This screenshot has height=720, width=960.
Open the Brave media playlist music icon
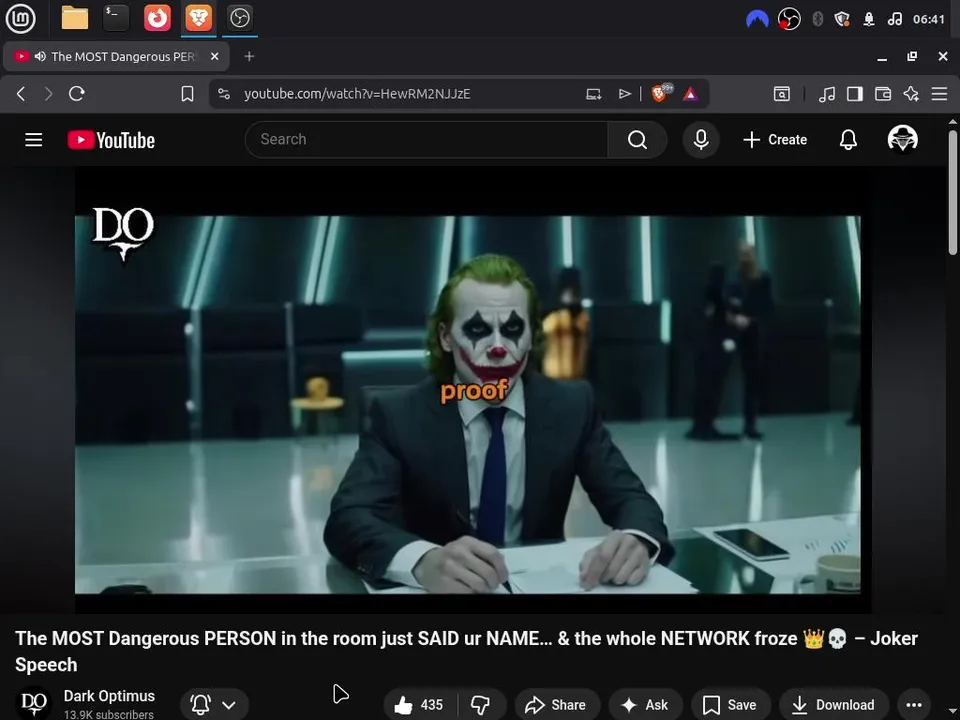click(827, 94)
